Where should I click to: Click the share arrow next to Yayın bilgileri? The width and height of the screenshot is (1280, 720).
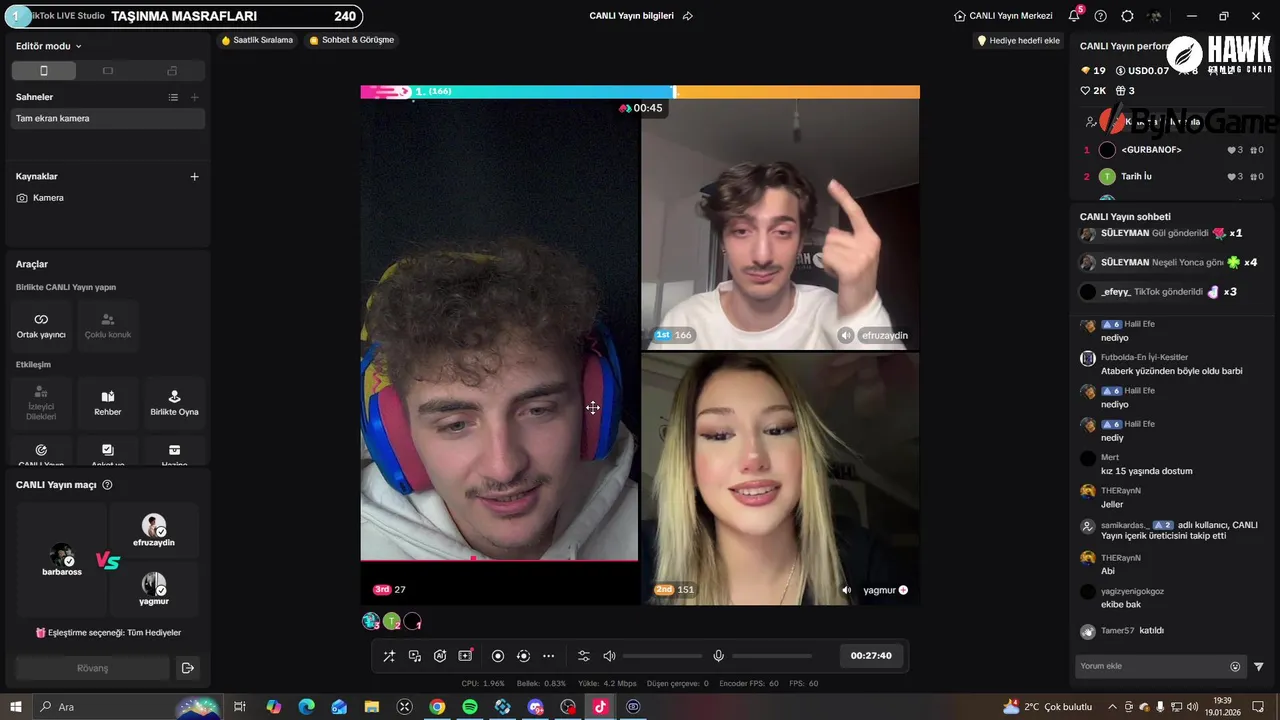pyautogui.click(x=688, y=16)
